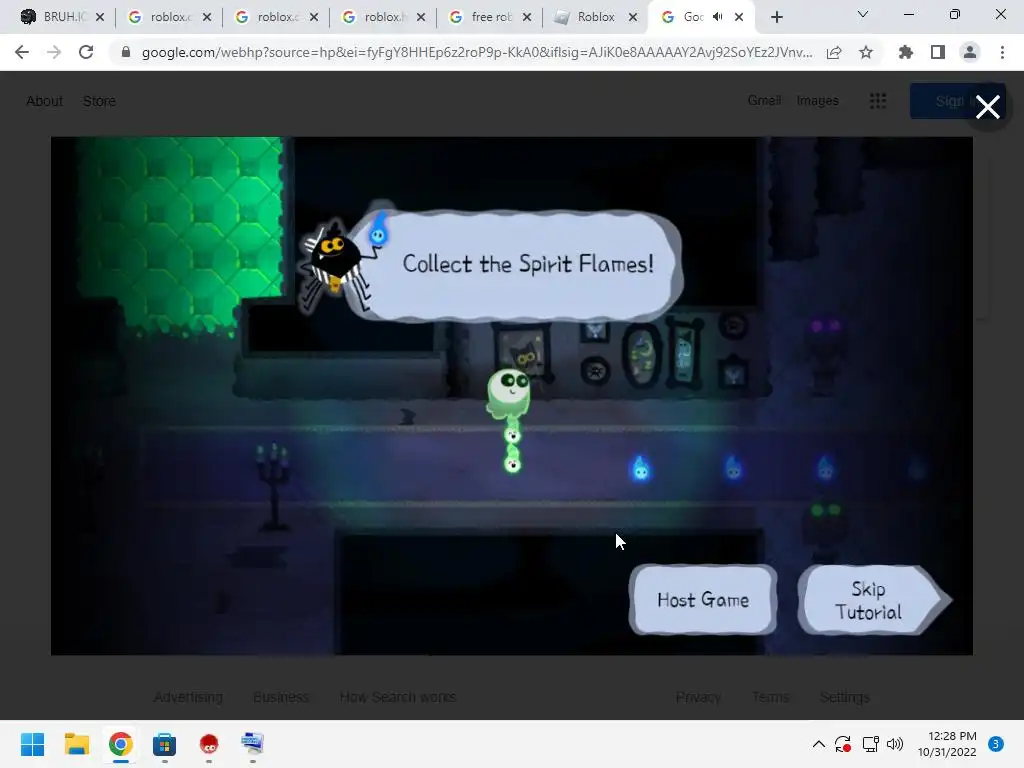
Task: Open How Search works link
Action: [x=398, y=697]
